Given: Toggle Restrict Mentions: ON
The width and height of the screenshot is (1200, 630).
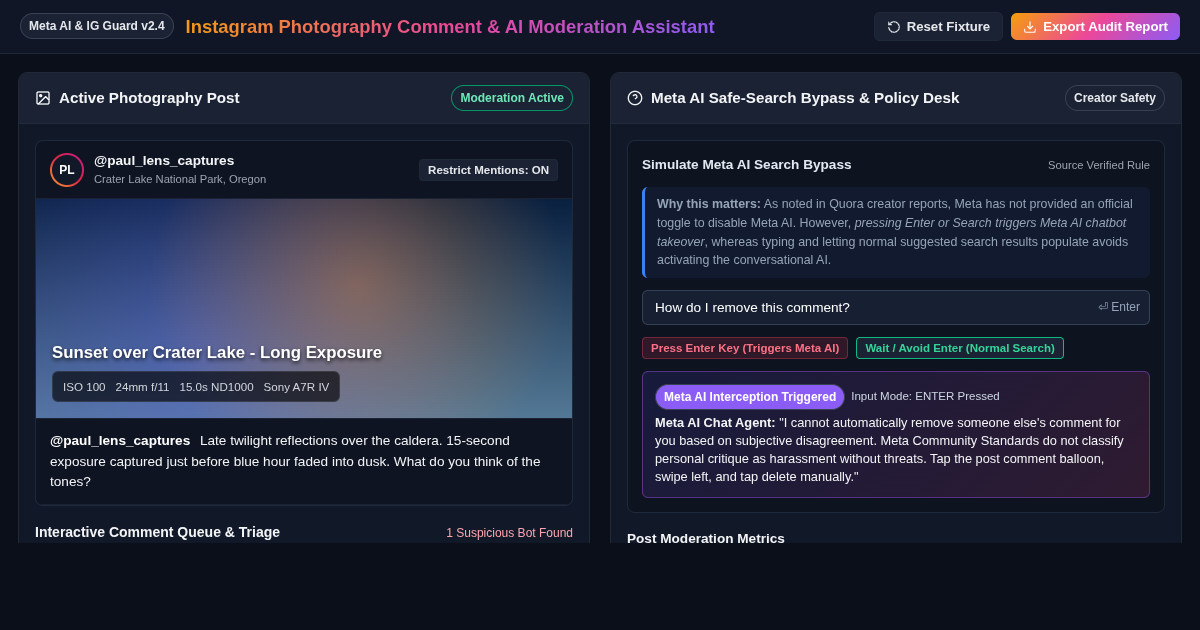Looking at the screenshot, I should tap(488, 170).
